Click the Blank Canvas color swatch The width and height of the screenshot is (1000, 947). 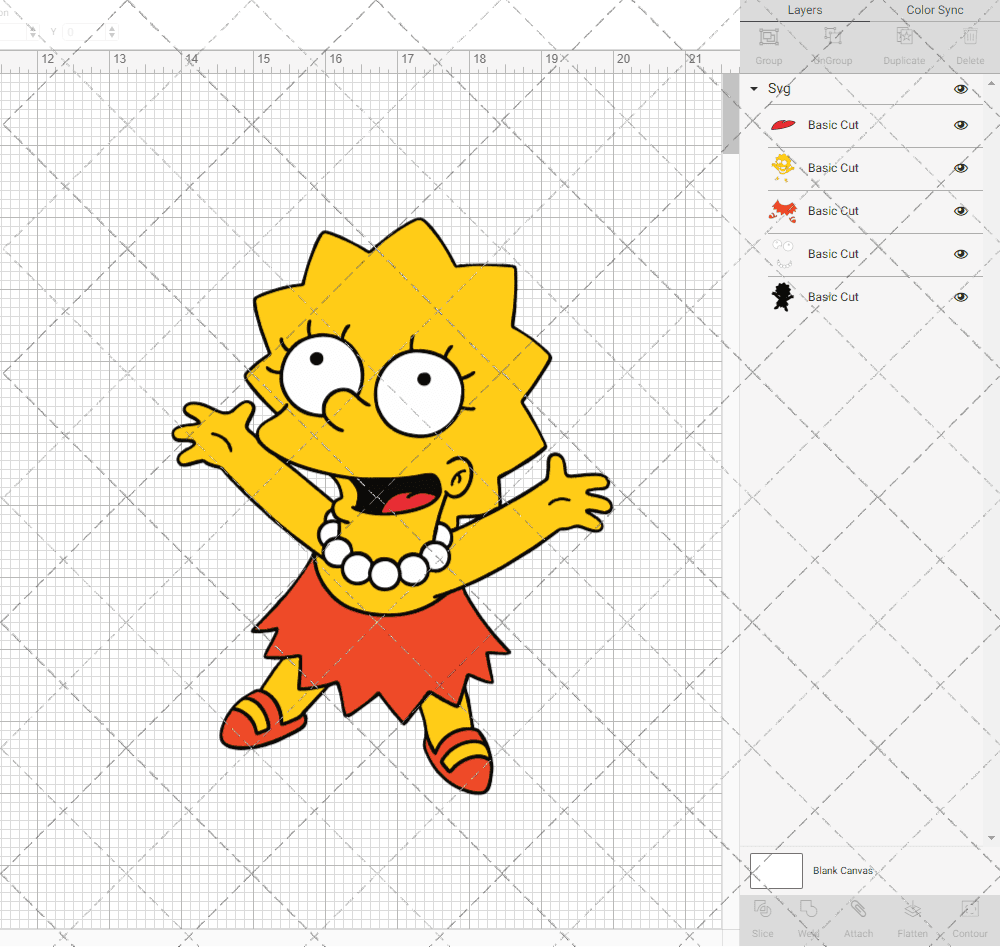tap(776, 870)
